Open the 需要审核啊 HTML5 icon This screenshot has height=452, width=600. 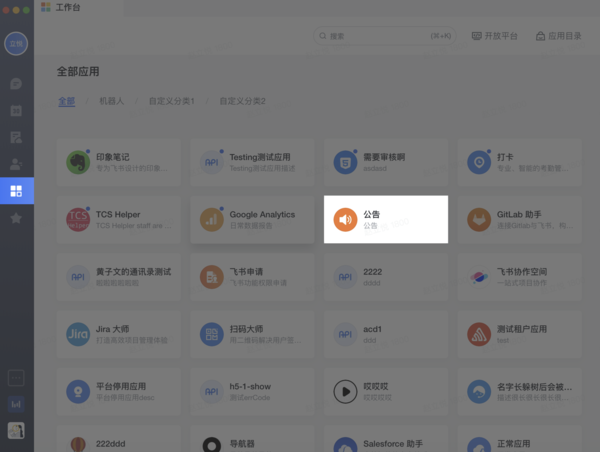345,162
